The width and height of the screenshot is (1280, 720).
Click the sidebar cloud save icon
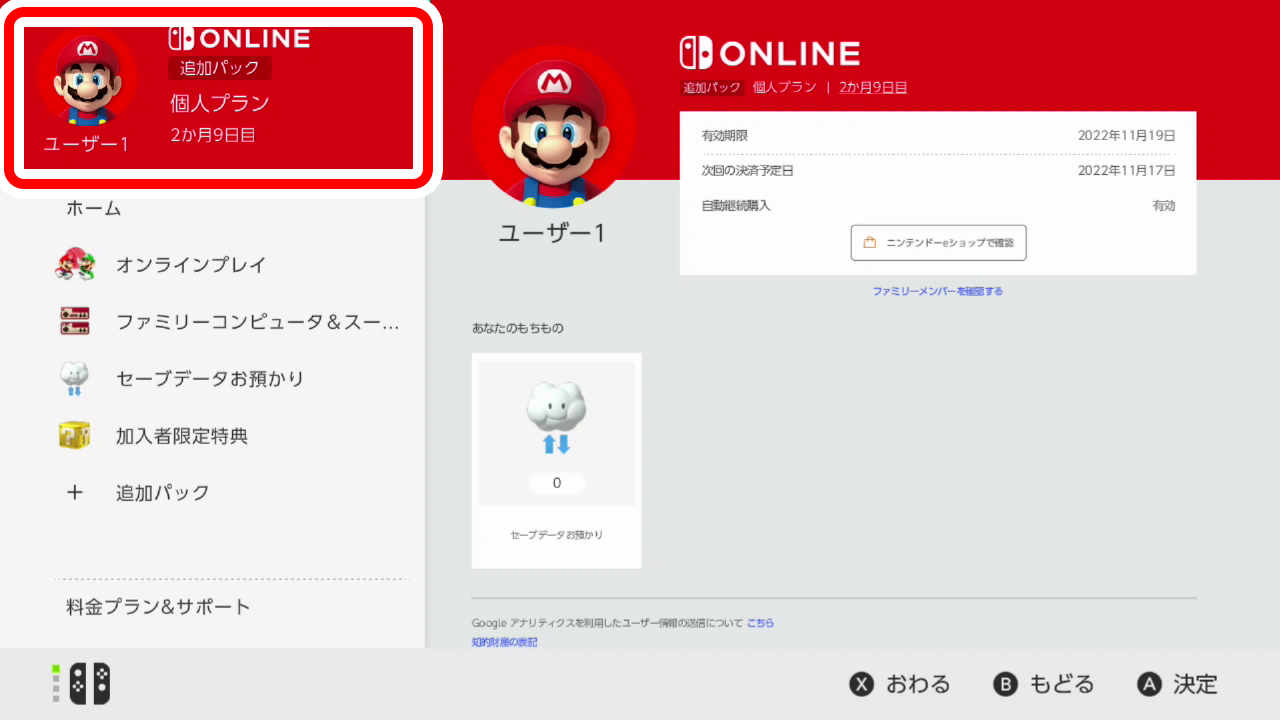(74, 379)
